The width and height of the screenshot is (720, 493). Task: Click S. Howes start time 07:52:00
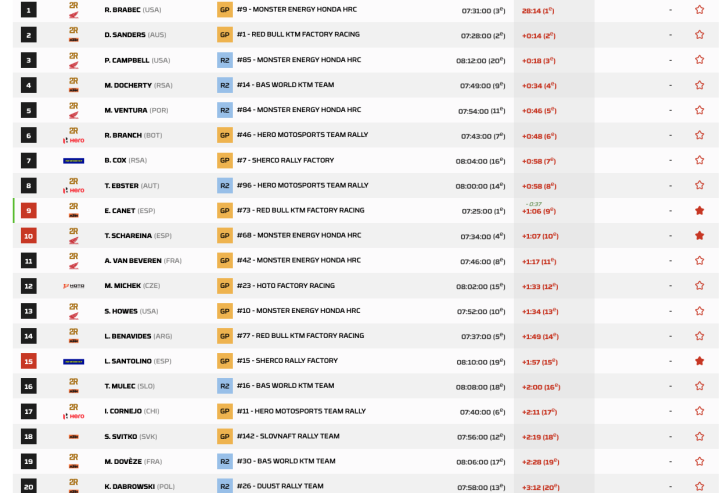point(482,311)
